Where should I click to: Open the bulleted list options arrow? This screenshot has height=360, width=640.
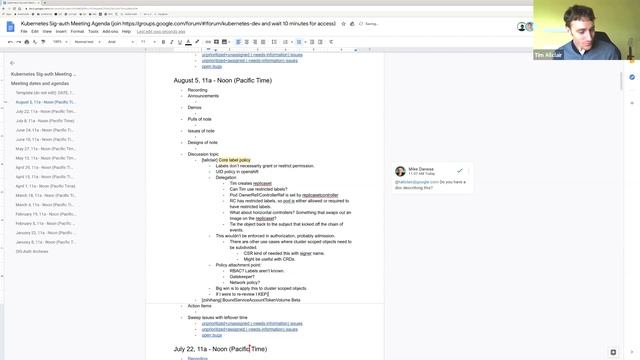coord(305,42)
